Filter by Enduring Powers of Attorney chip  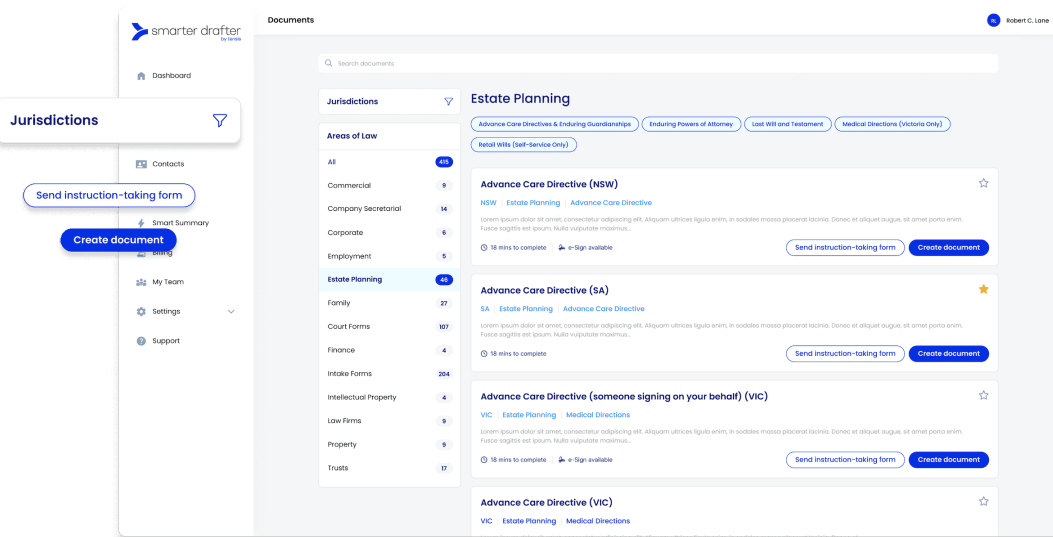click(692, 124)
